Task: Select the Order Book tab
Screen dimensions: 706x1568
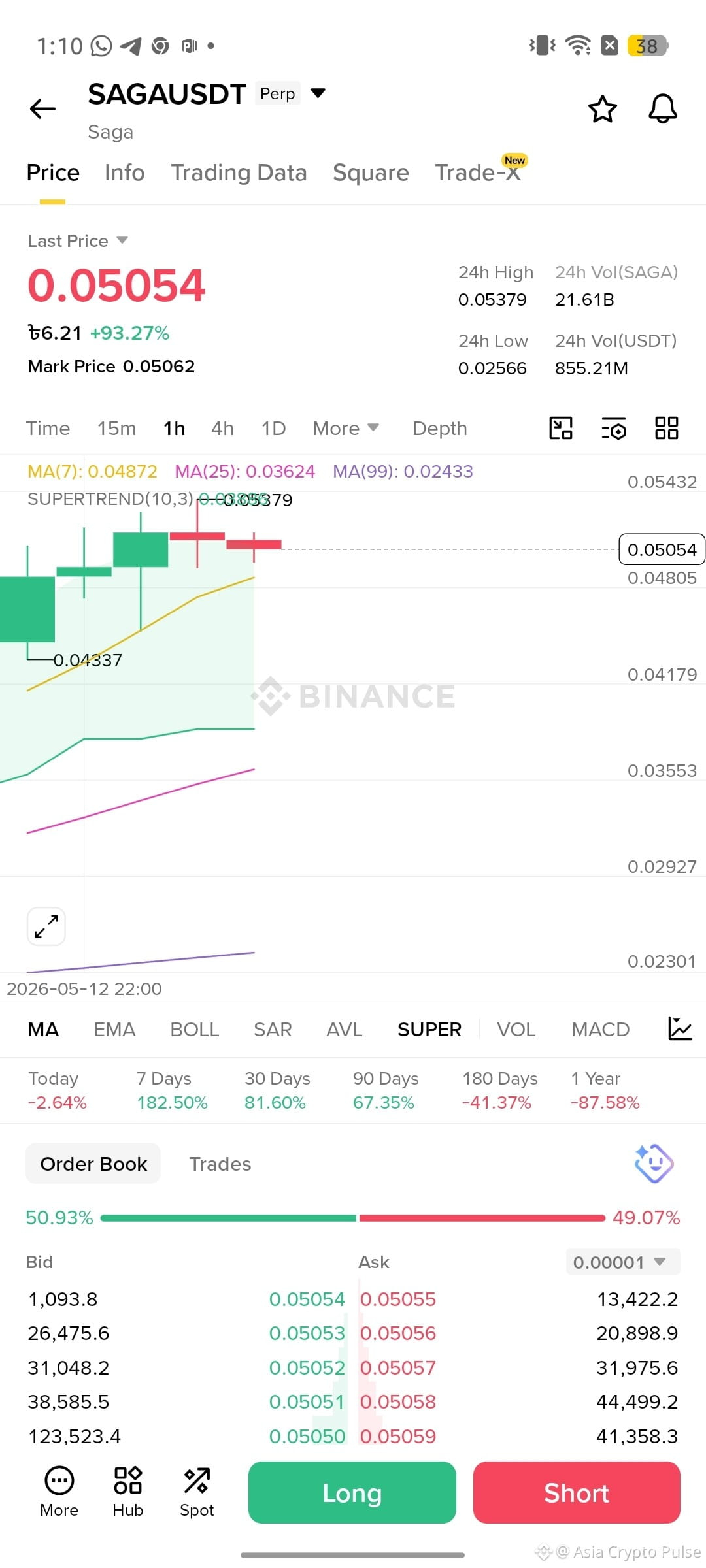Action: pos(93,1164)
